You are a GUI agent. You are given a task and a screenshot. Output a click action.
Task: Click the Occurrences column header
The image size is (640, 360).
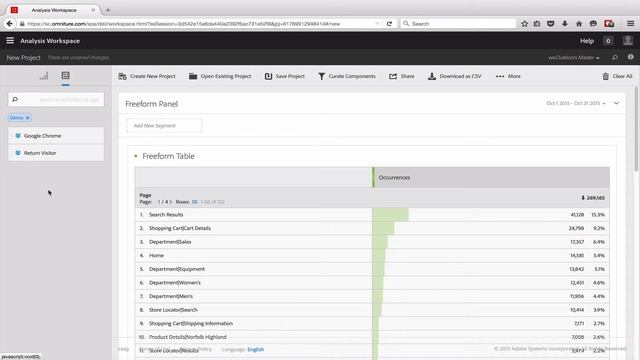pyautogui.click(x=491, y=178)
